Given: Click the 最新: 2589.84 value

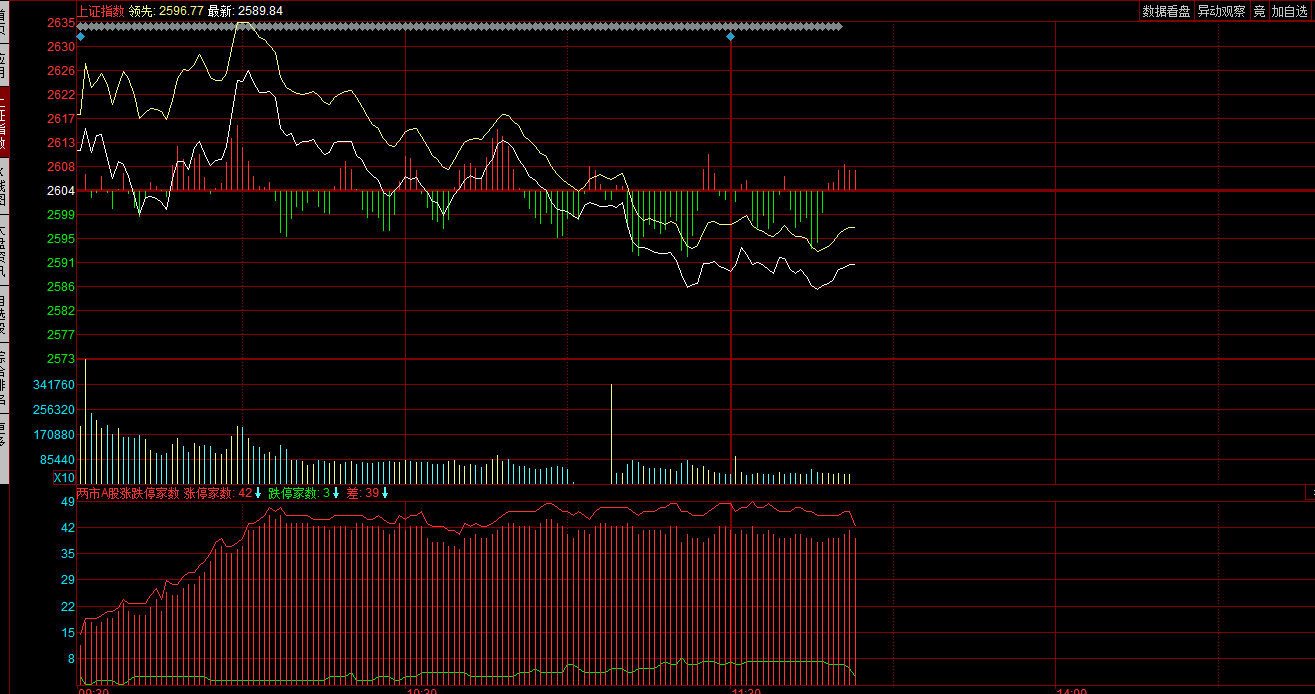Looking at the screenshot, I should [x=245, y=10].
